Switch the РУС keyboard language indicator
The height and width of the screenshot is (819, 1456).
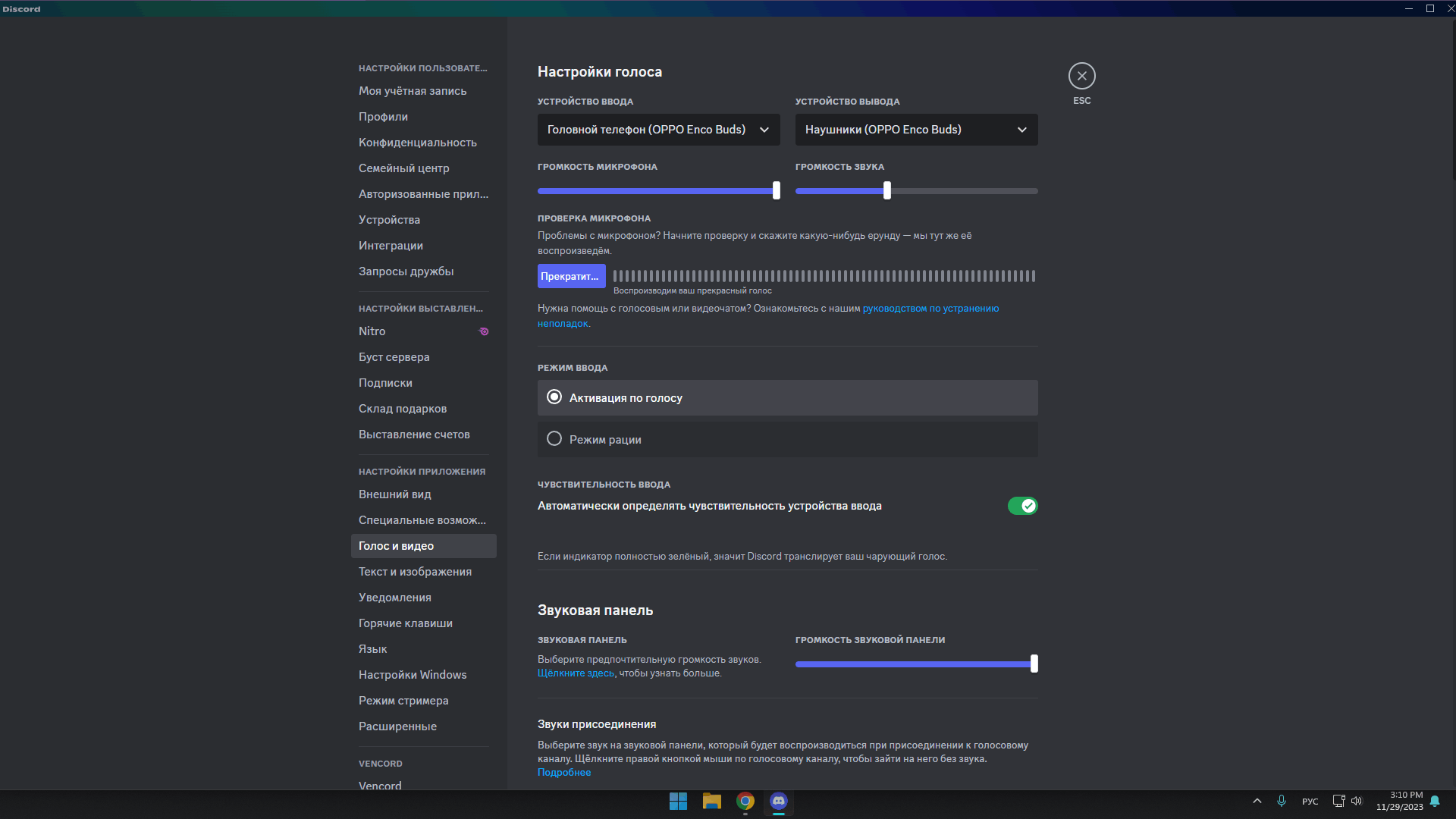click(x=1310, y=802)
